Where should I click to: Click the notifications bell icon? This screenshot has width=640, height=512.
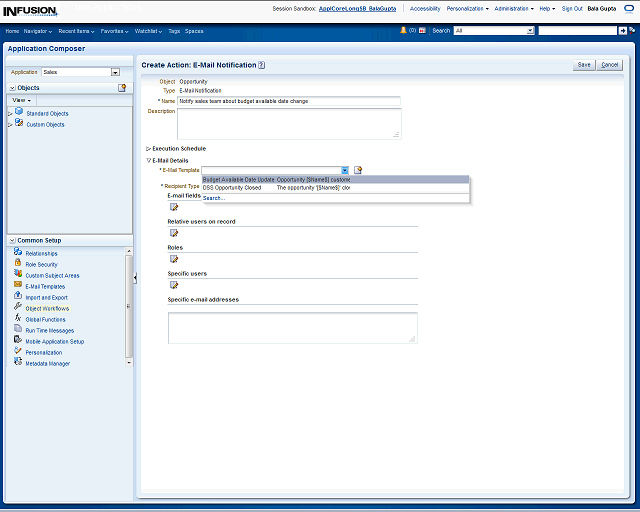click(x=403, y=31)
